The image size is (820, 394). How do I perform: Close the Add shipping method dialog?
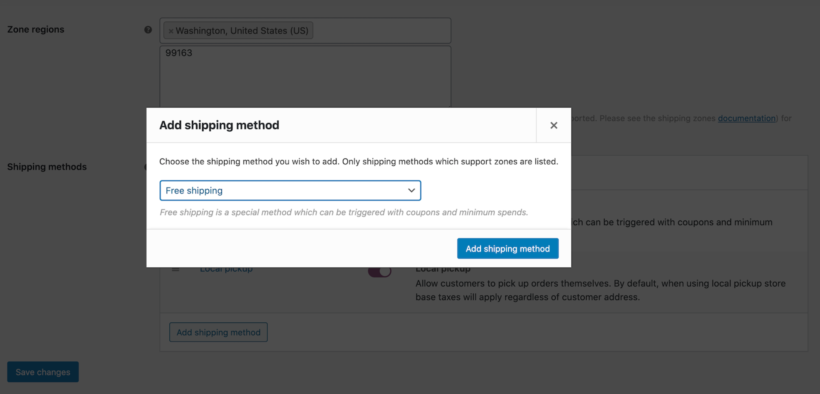[x=554, y=125]
